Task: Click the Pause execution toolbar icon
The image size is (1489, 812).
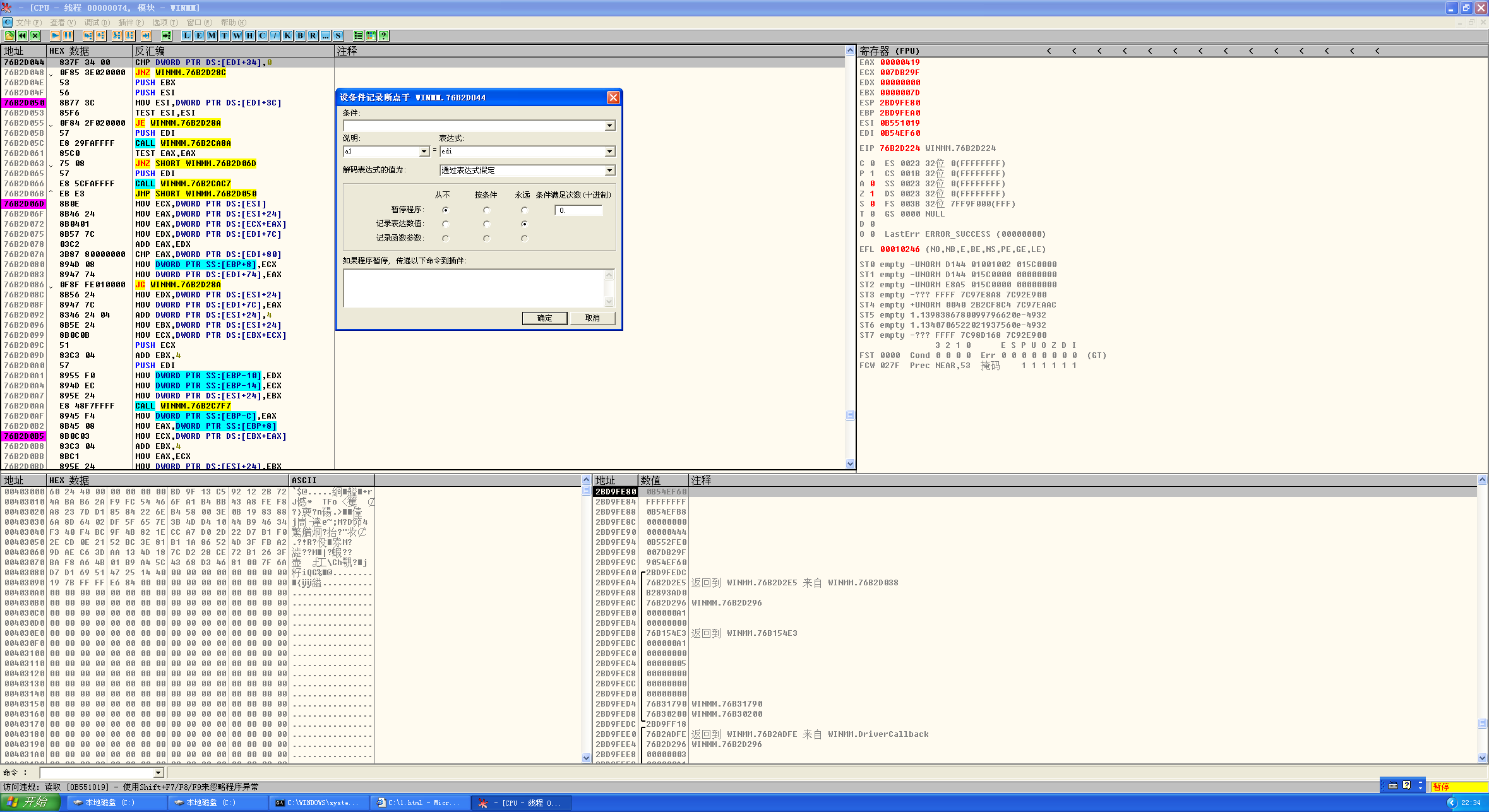Action: pyautogui.click(x=68, y=36)
